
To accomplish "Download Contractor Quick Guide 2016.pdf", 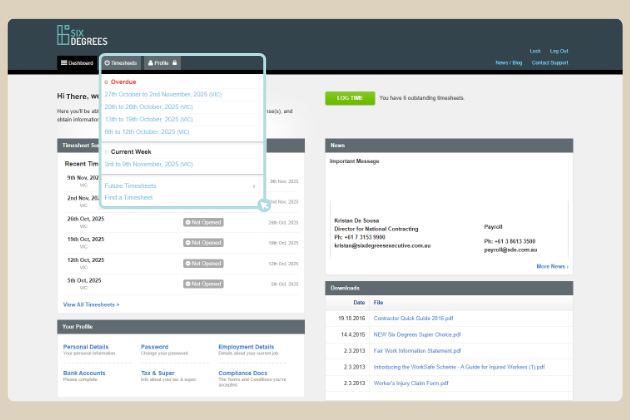I will (413, 318).
